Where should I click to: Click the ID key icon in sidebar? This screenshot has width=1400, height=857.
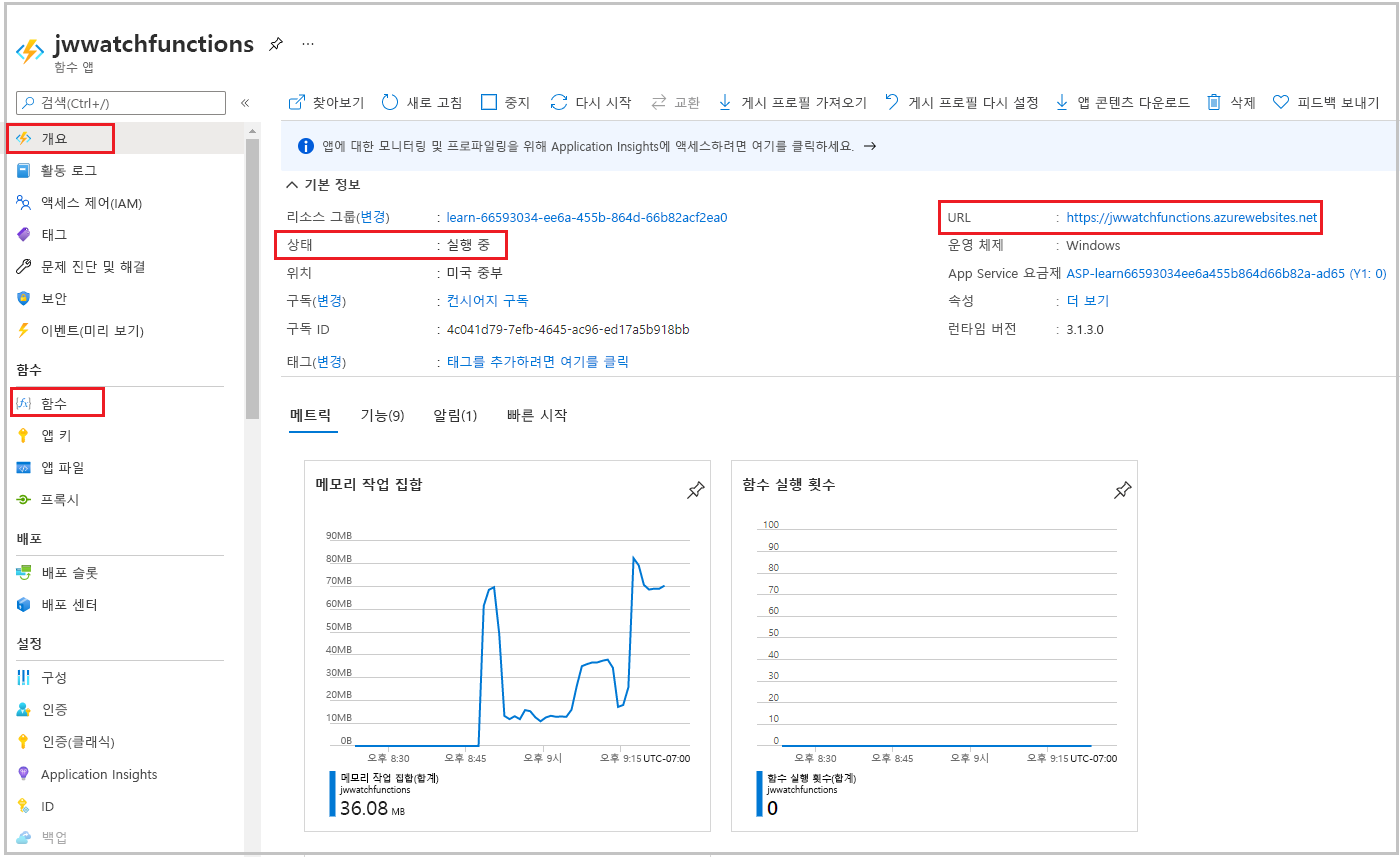point(24,806)
